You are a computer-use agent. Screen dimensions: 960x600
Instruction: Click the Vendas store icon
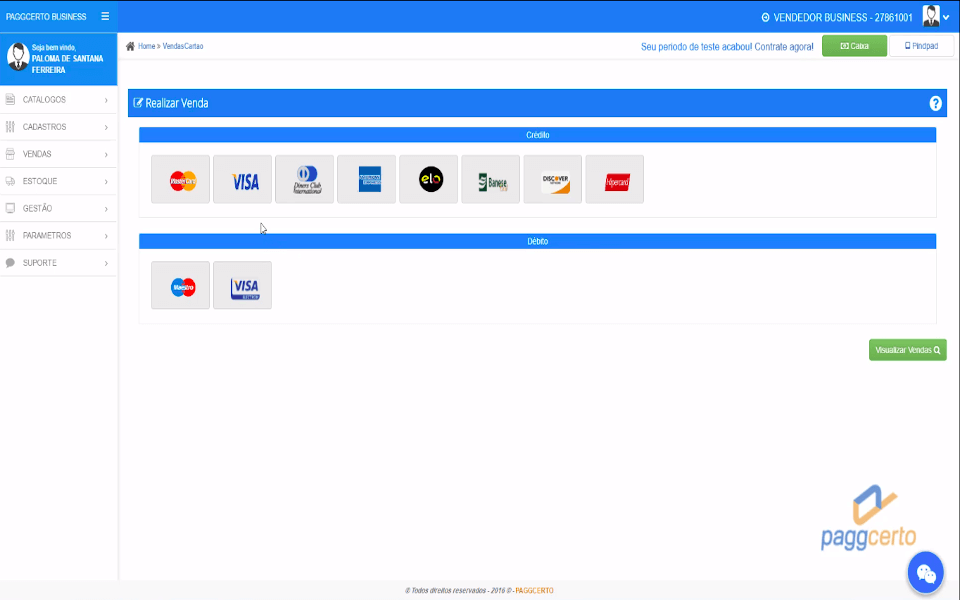point(10,154)
